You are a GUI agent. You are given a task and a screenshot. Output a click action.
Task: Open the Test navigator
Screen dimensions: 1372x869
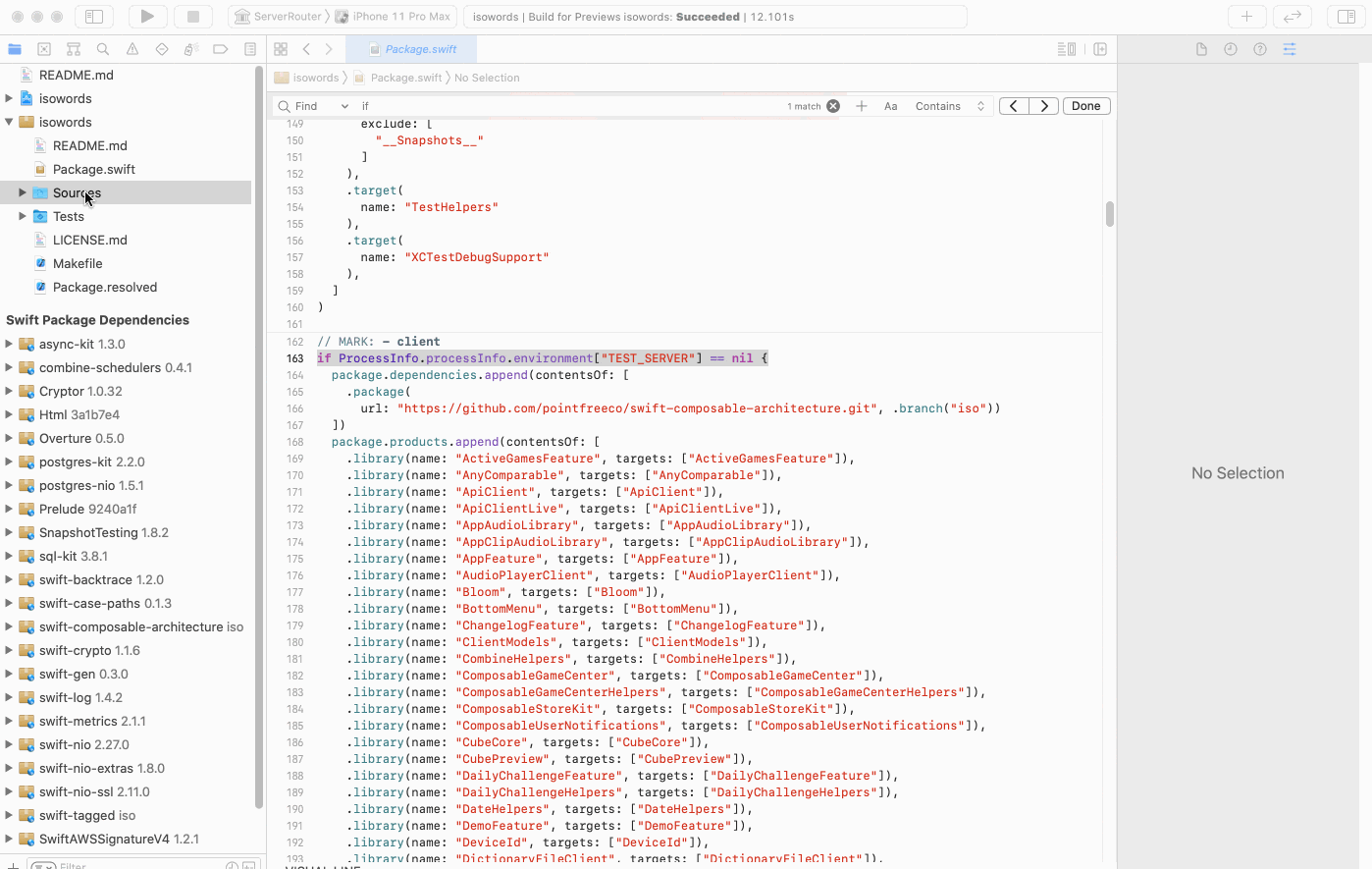coord(162,49)
